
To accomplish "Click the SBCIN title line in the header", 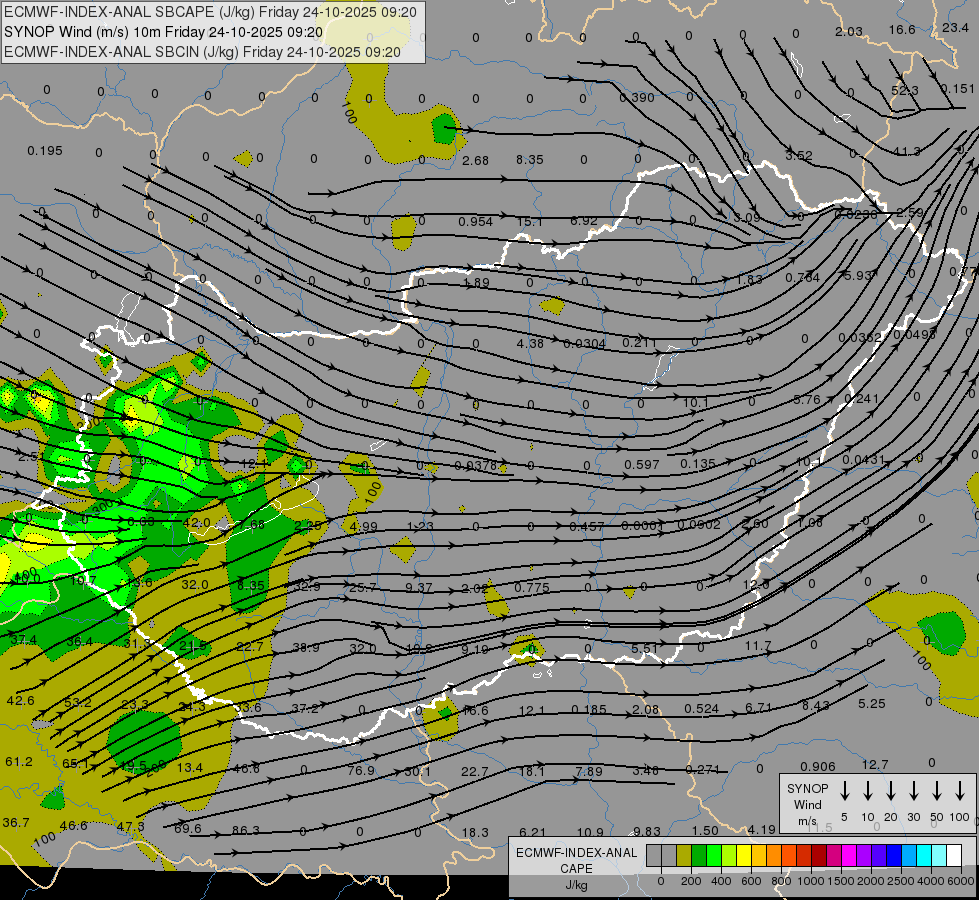I will [x=202, y=52].
